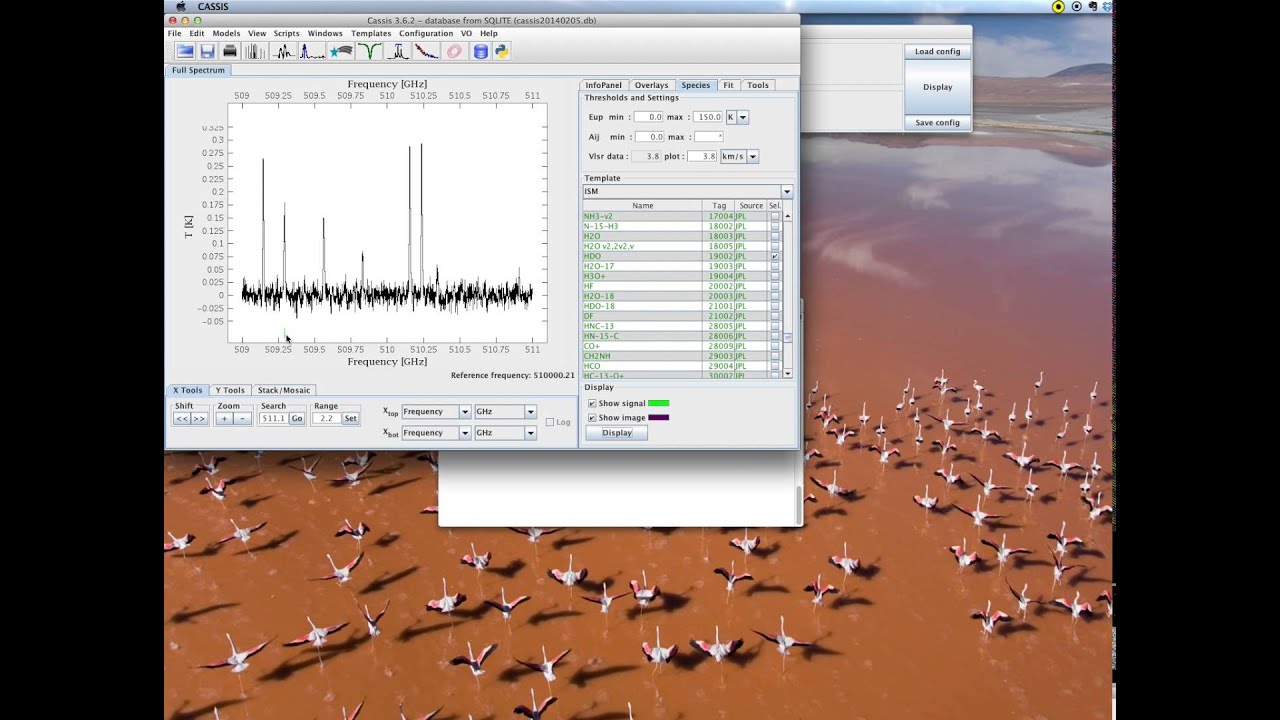1280x720 pixels.
Task: Shift spectrum left with << button
Action: pos(182,419)
